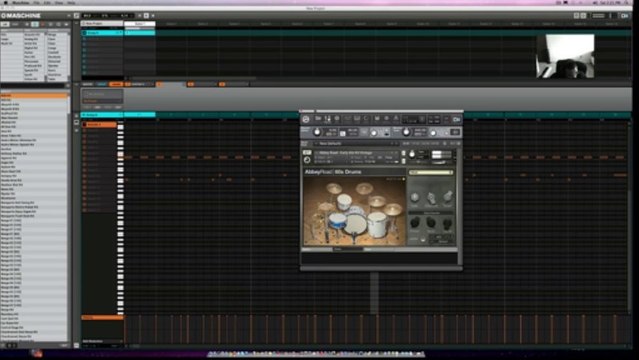Click the Maschine mixer view icon top right

(x=576, y=15)
